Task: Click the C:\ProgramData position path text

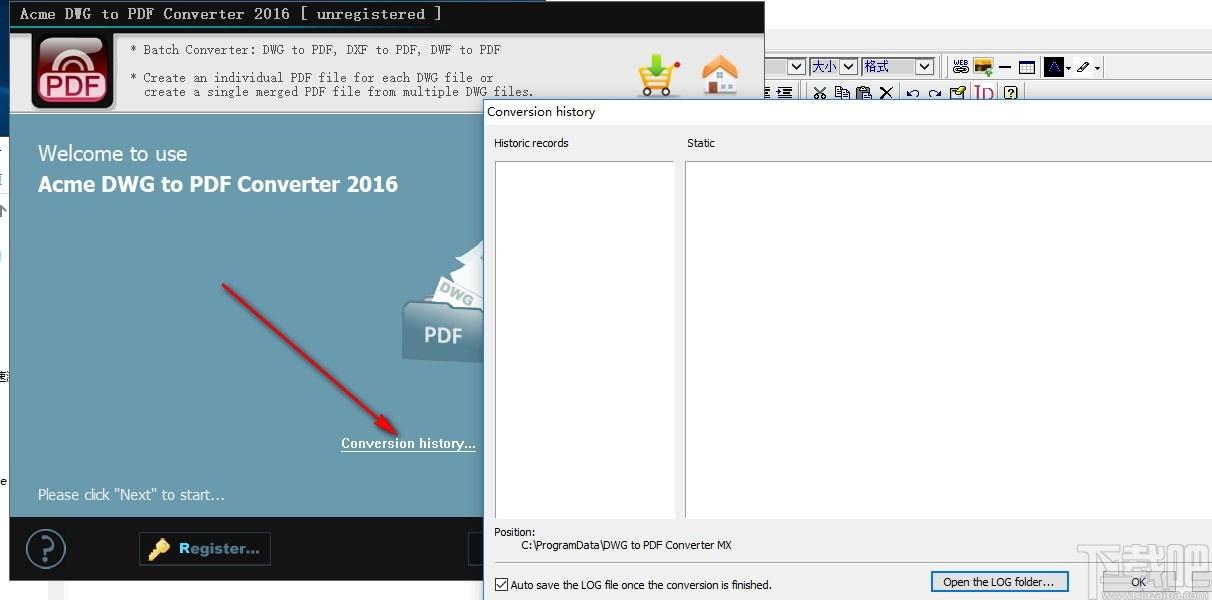Action: pos(626,545)
